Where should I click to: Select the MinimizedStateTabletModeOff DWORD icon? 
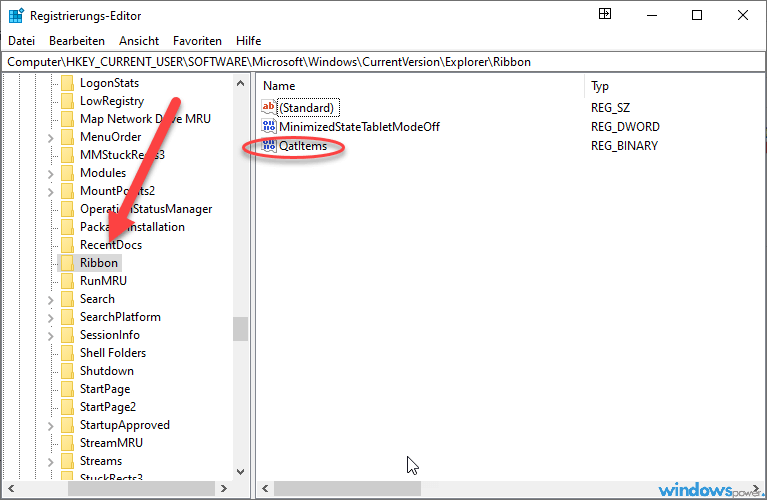[269, 127]
